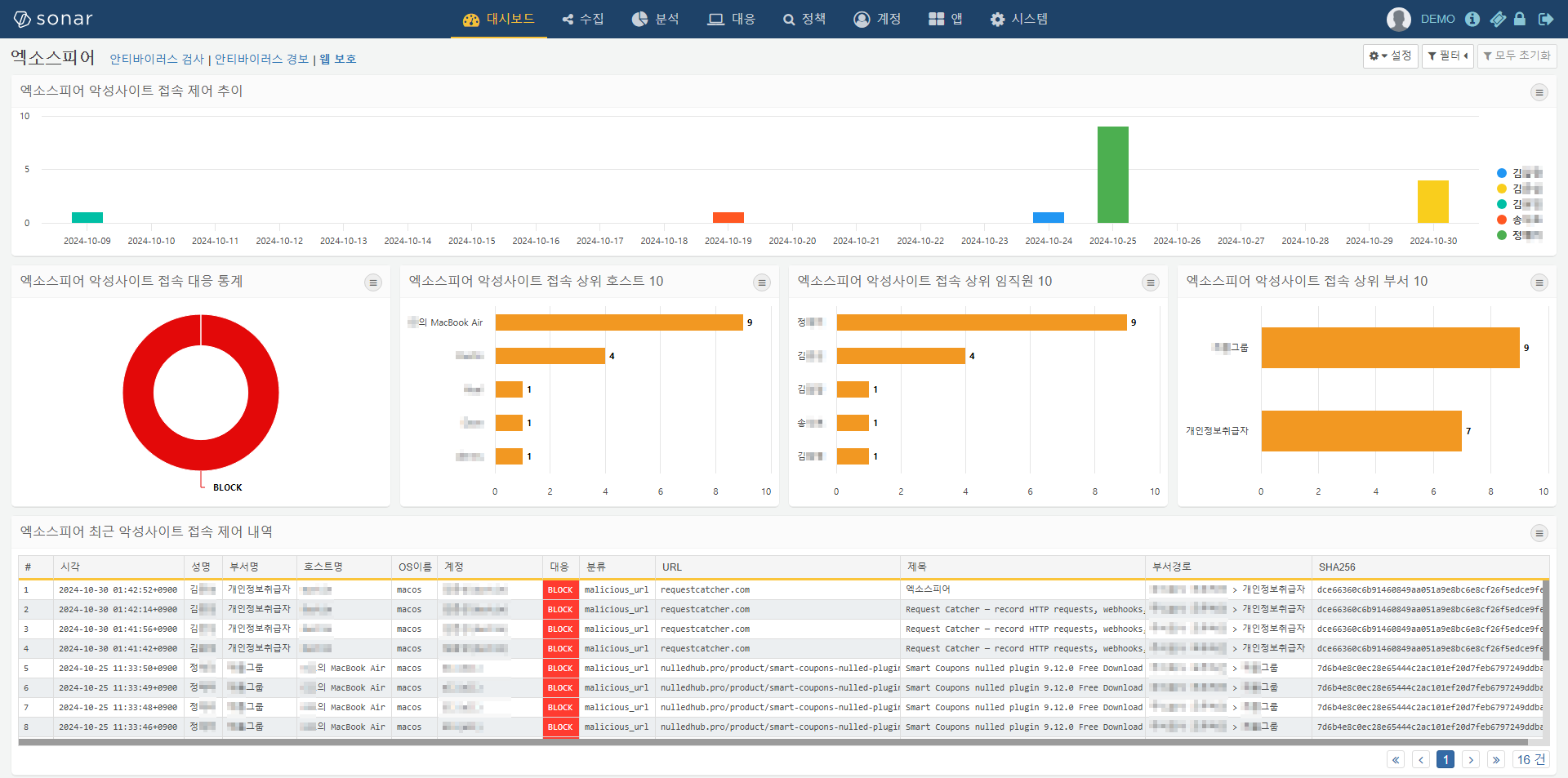Image resolution: width=1568 pixels, height=778 pixels.
Task: Click the blue bar on 2024-10-24
Action: point(1049,217)
